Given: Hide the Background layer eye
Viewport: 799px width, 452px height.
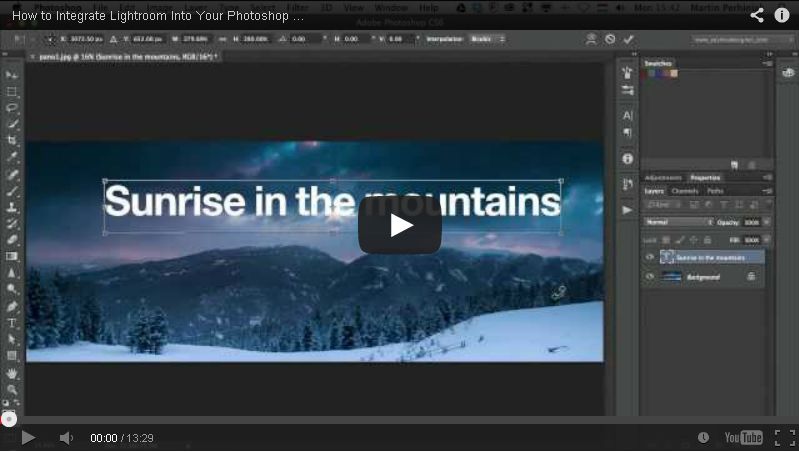Looking at the screenshot, I should [x=649, y=277].
